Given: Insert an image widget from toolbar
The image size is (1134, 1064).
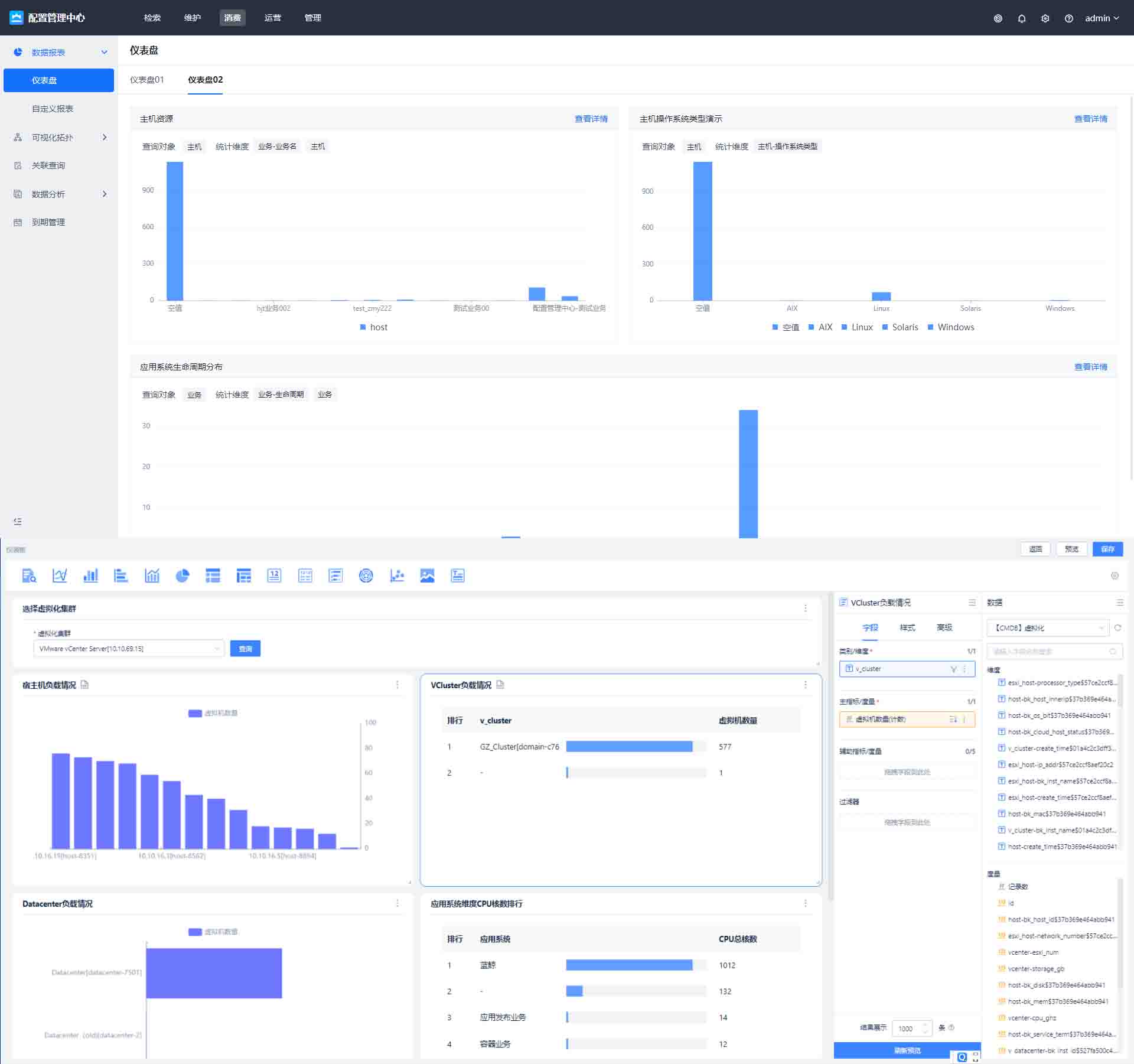Looking at the screenshot, I should (427, 575).
